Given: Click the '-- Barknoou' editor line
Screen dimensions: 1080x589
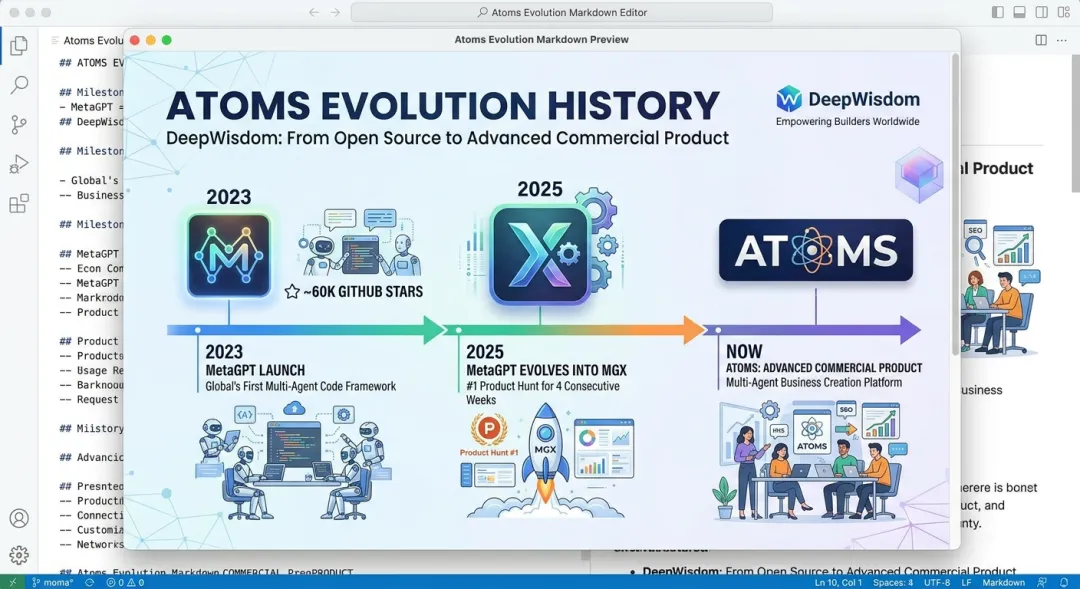Looking at the screenshot, I should pos(92,384).
